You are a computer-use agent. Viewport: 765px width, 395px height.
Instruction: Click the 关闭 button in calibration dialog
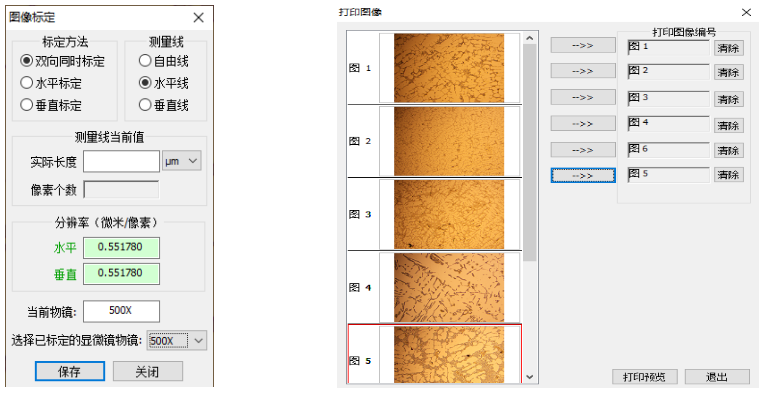click(148, 372)
